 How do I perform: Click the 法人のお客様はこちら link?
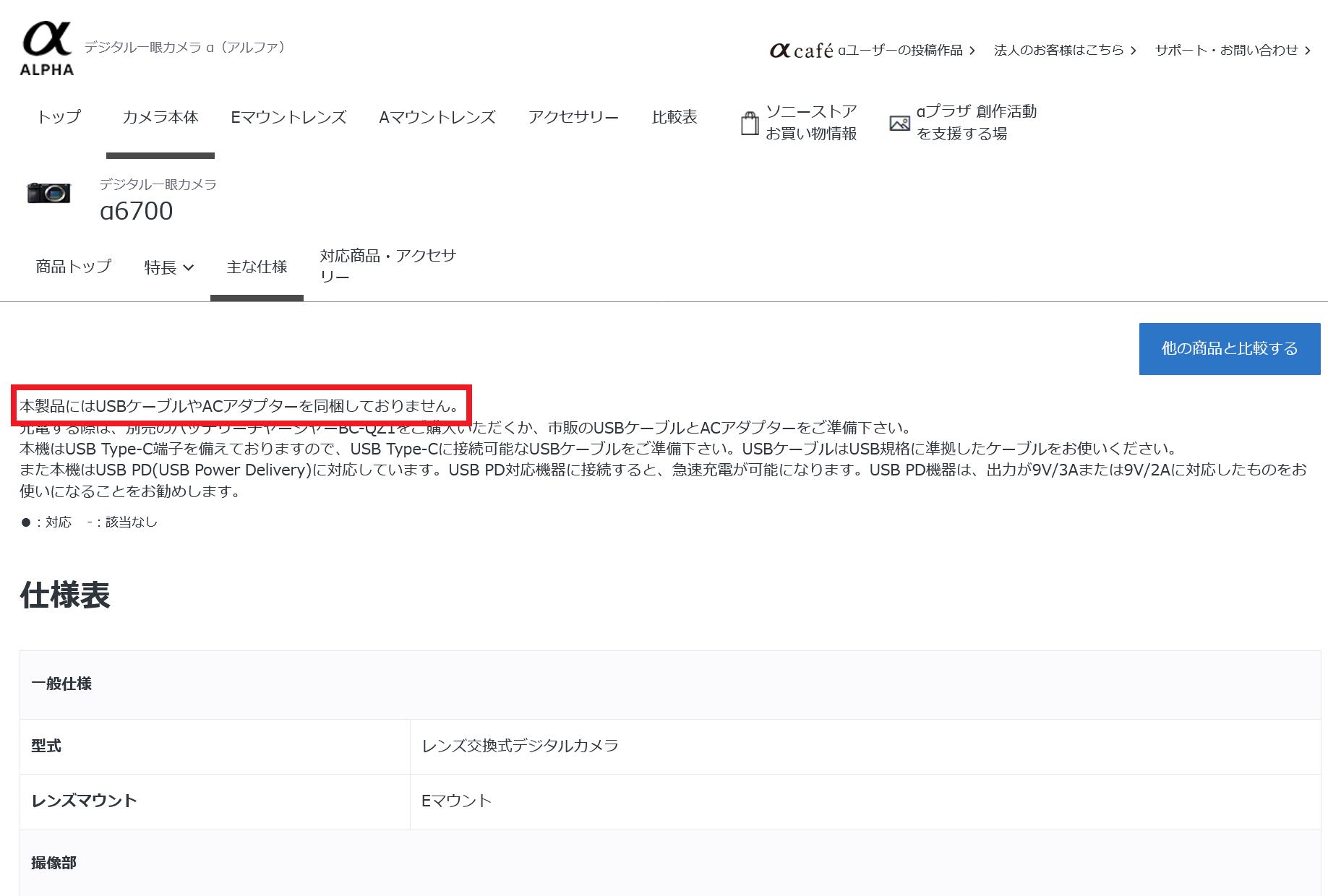[x=1065, y=50]
